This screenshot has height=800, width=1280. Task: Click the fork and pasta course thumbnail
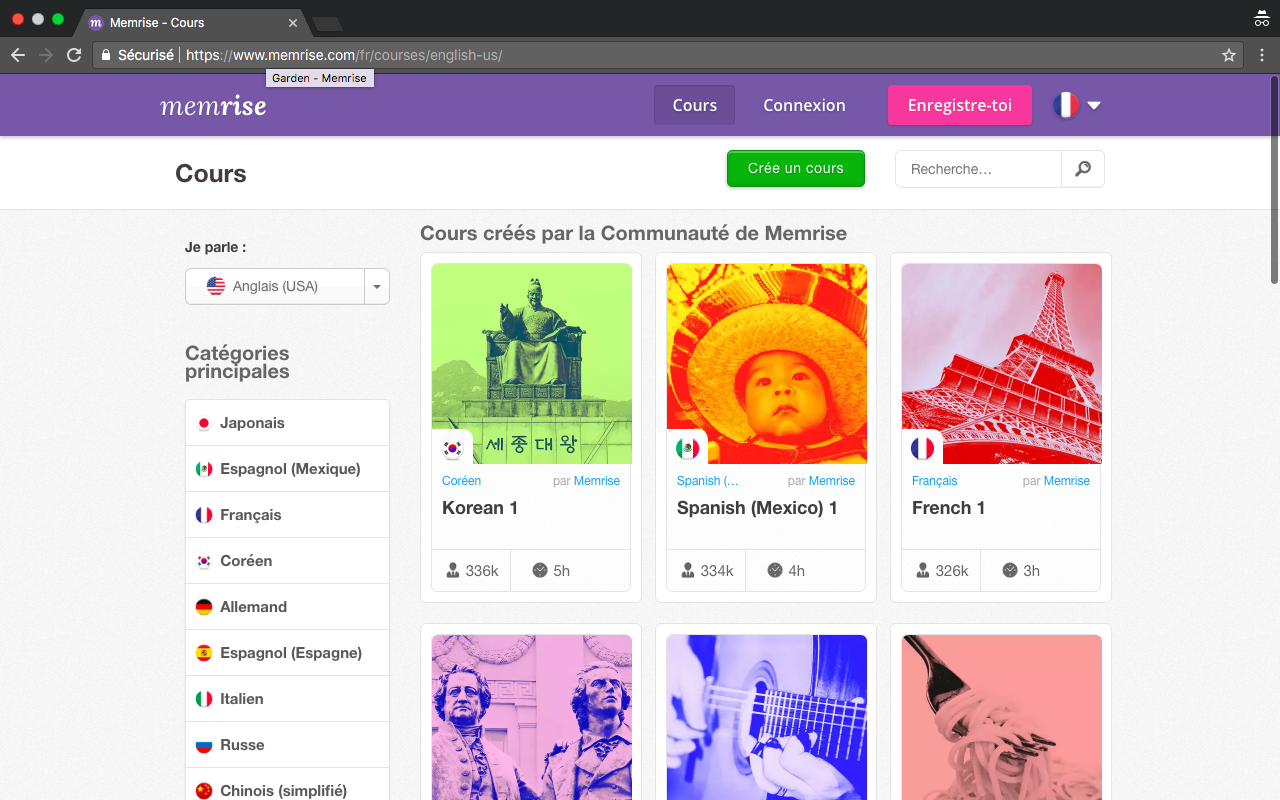(x=1002, y=717)
